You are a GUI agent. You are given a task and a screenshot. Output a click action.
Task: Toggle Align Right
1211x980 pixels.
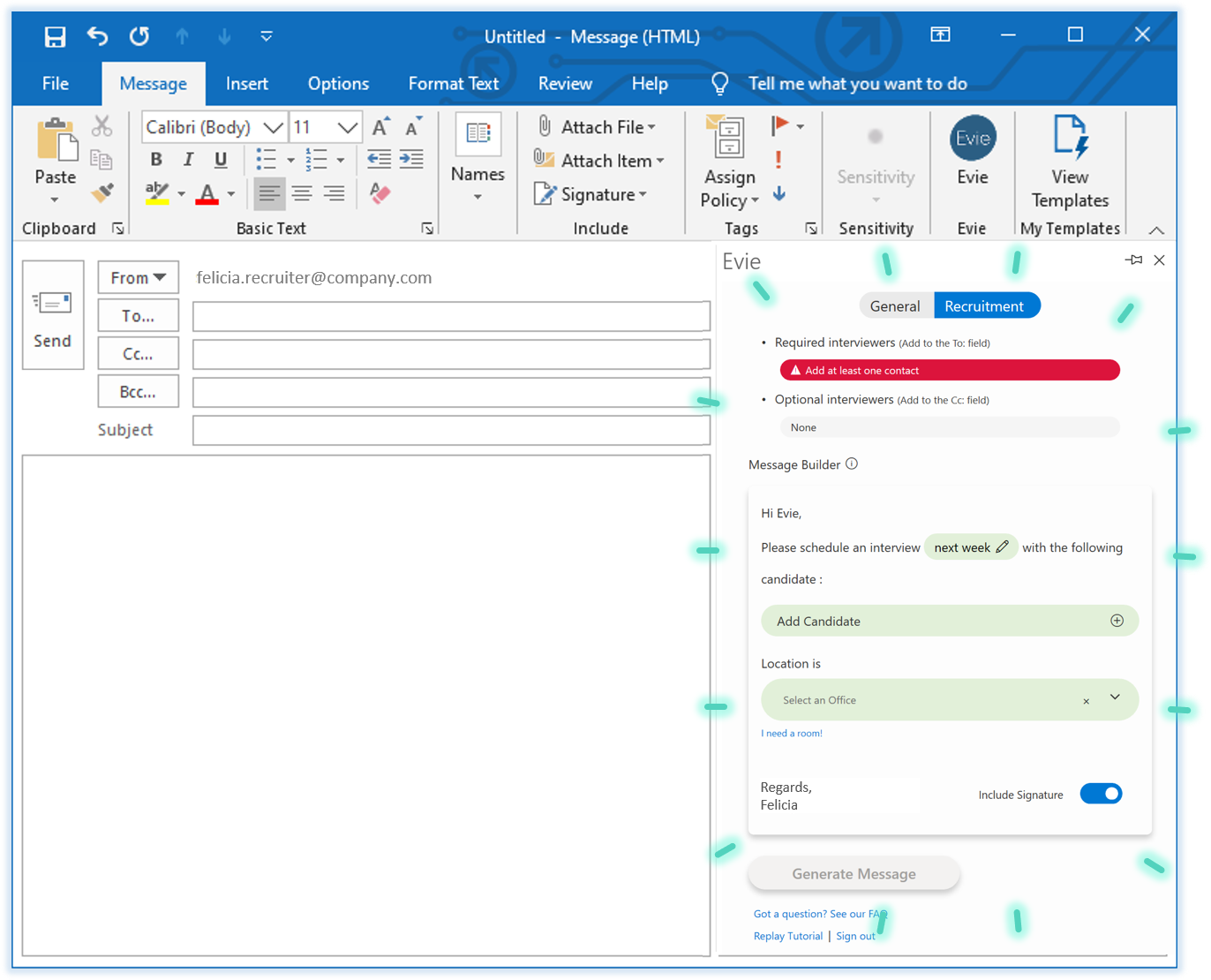334,193
